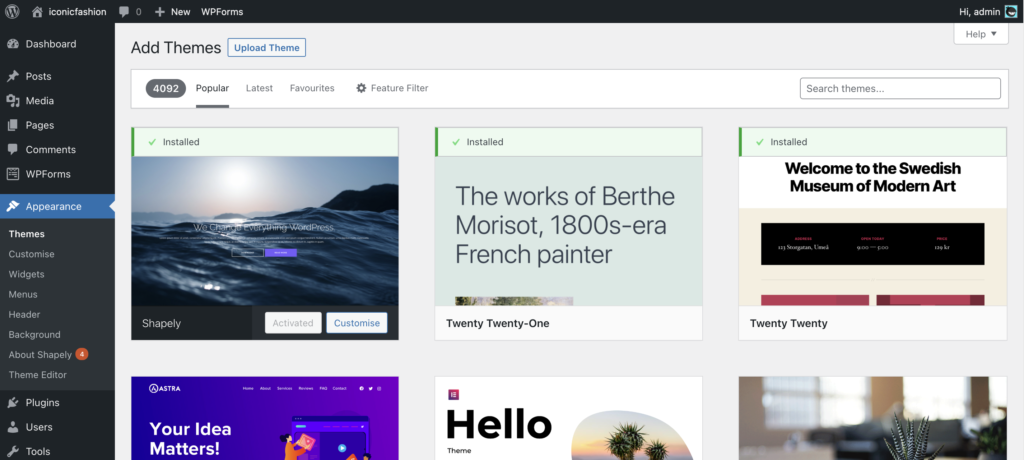The image size is (1024, 460).
Task: Open the comments bubble icon in admin bar
Action: [124, 12]
